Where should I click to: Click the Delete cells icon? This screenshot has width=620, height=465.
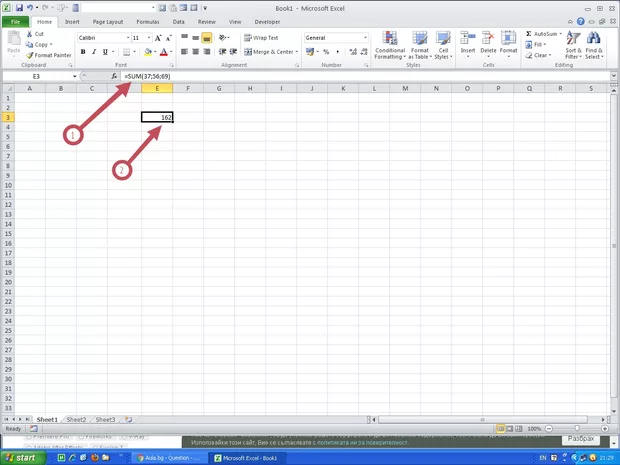488,38
